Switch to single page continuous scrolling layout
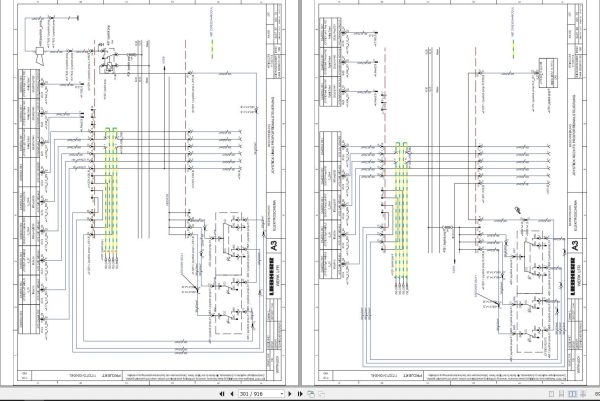 click(x=561, y=394)
